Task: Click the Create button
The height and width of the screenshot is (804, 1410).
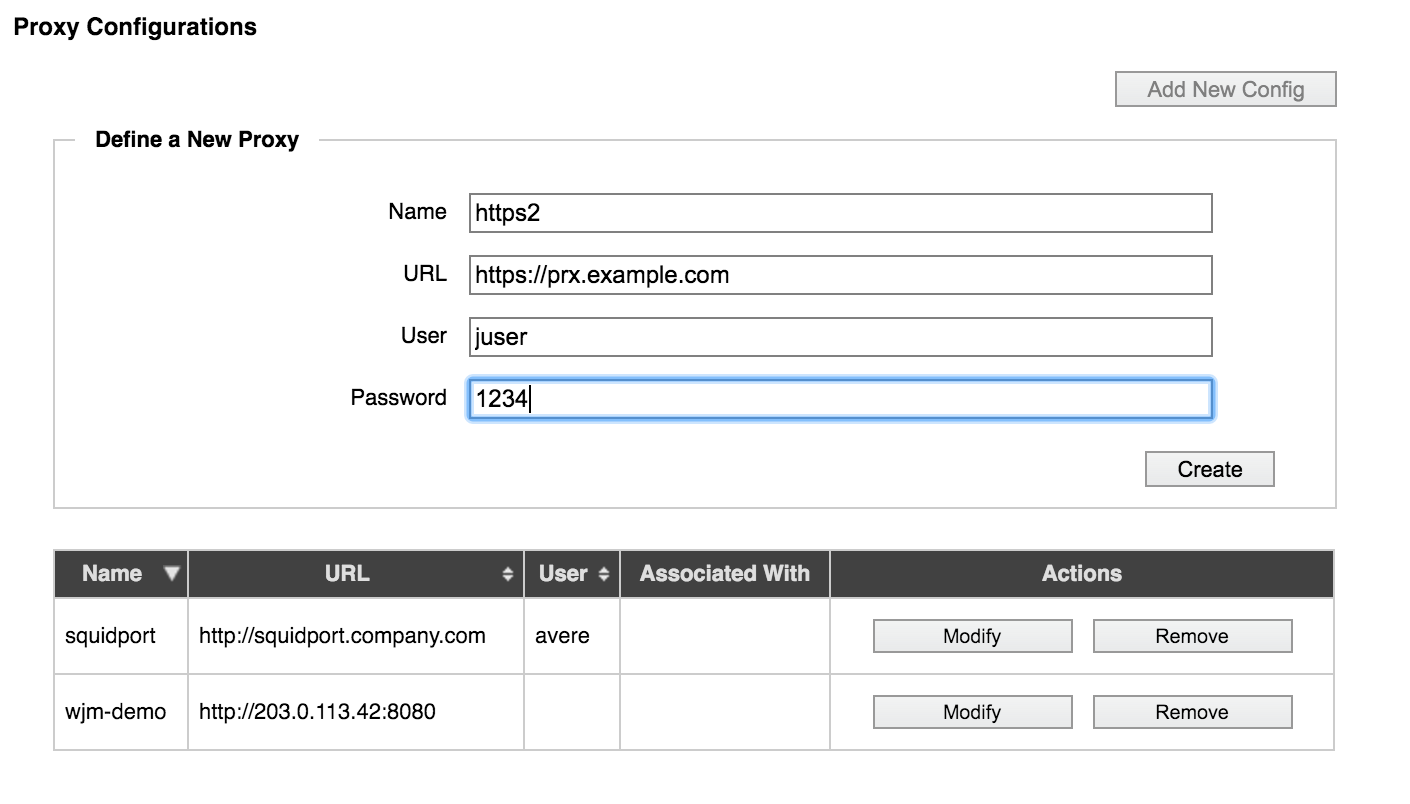Action: tap(1210, 469)
